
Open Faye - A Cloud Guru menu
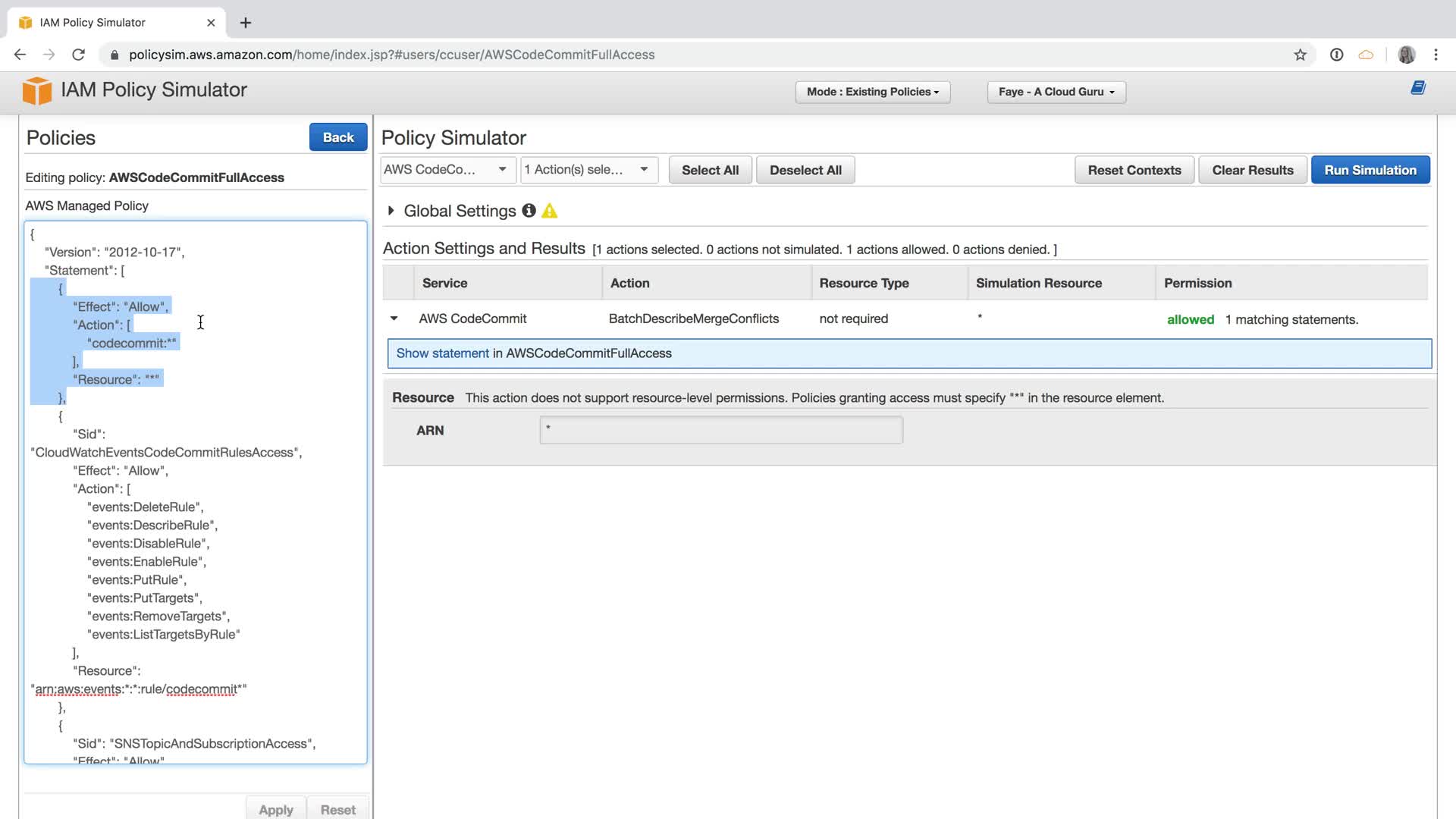(1056, 92)
